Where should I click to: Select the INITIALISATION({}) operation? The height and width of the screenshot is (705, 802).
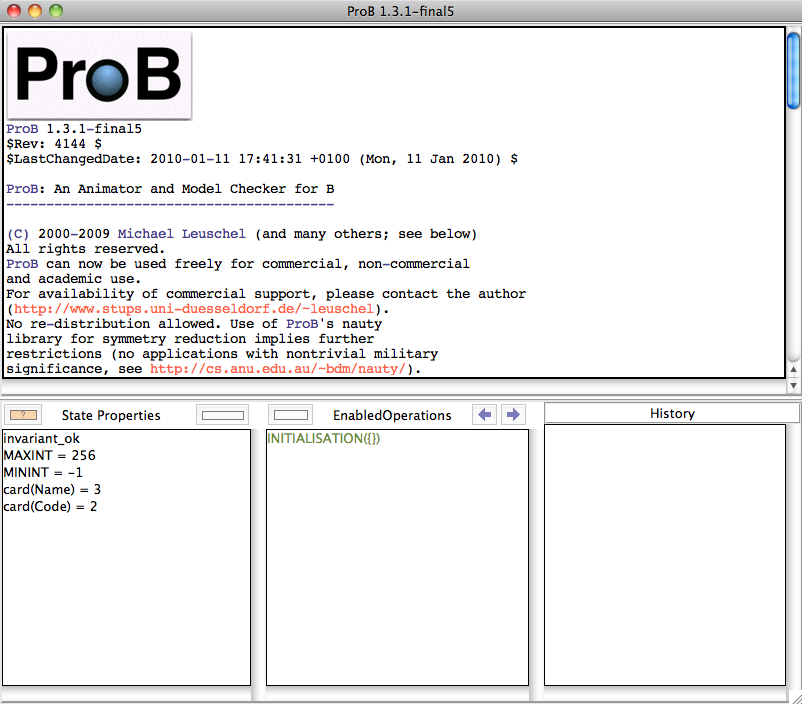click(323, 439)
